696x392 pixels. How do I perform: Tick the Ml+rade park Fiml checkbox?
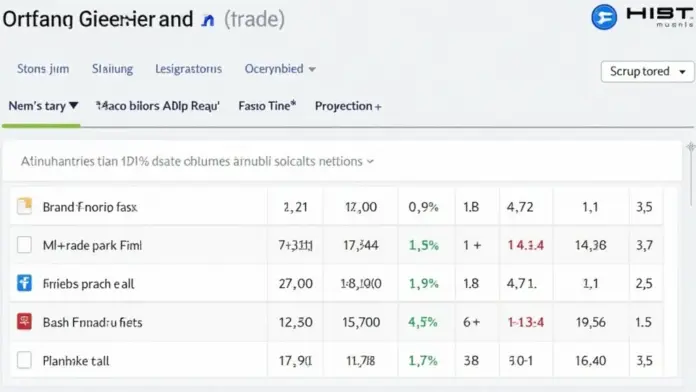tap(24, 245)
